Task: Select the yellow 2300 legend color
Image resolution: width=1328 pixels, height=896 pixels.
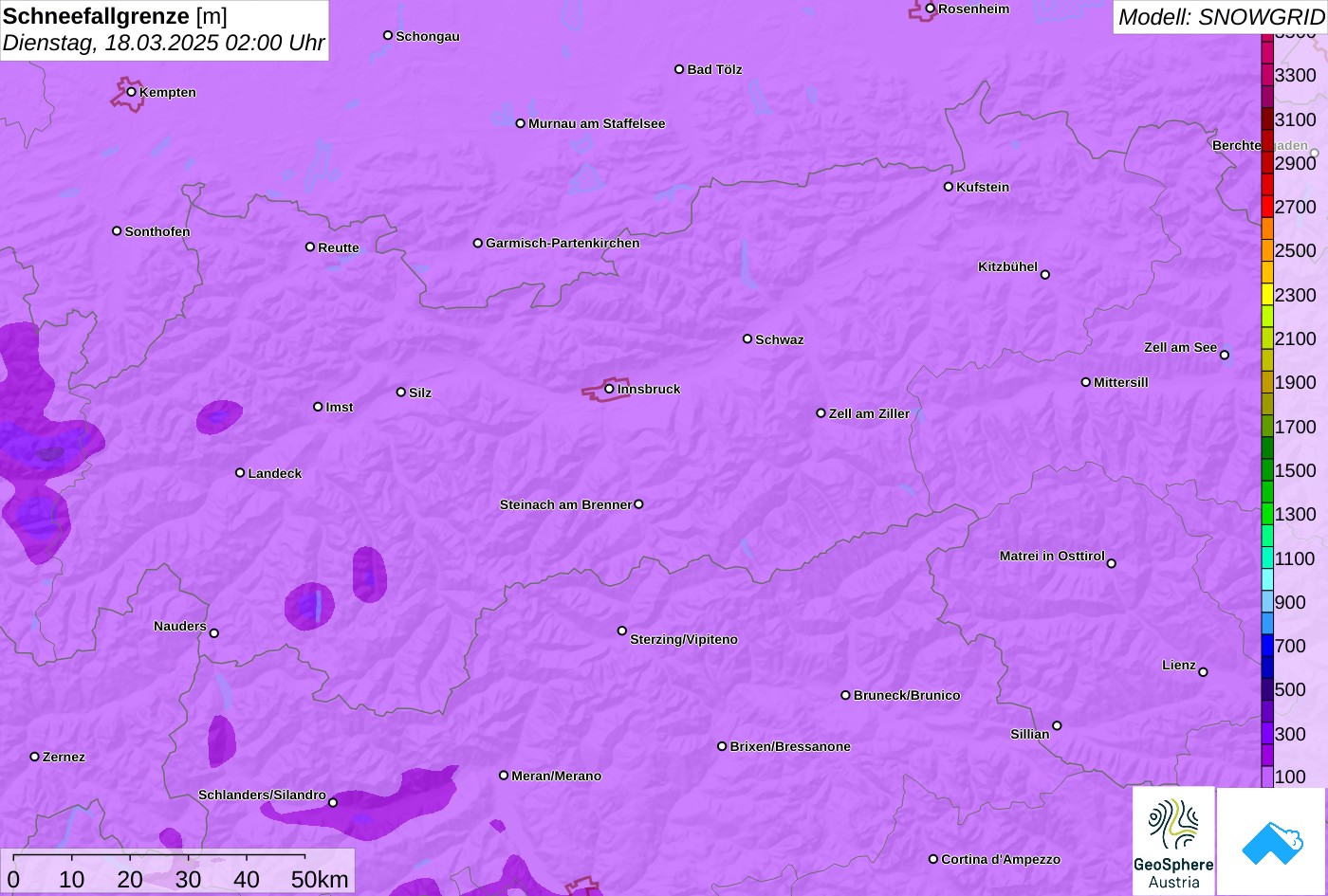Action: click(x=1267, y=295)
